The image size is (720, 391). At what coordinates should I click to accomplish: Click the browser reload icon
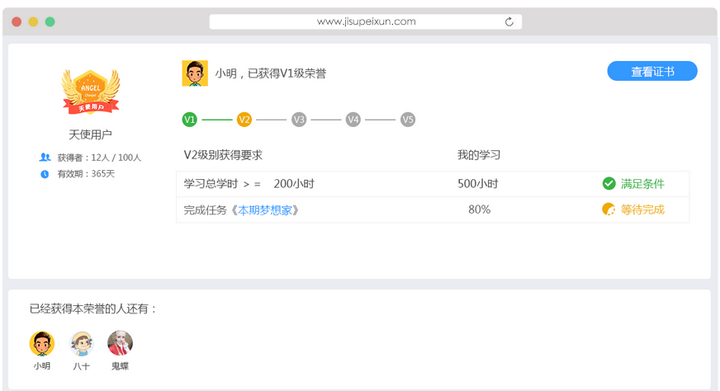[x=509, y=22]
